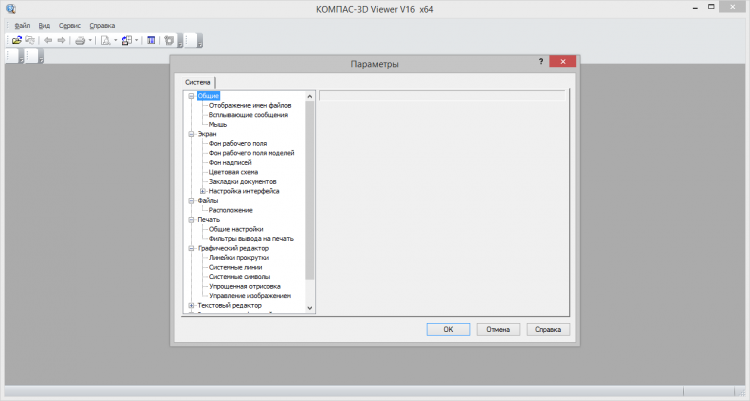Click the Open file toolbar icon
The image size is (750, 401).
17,41
